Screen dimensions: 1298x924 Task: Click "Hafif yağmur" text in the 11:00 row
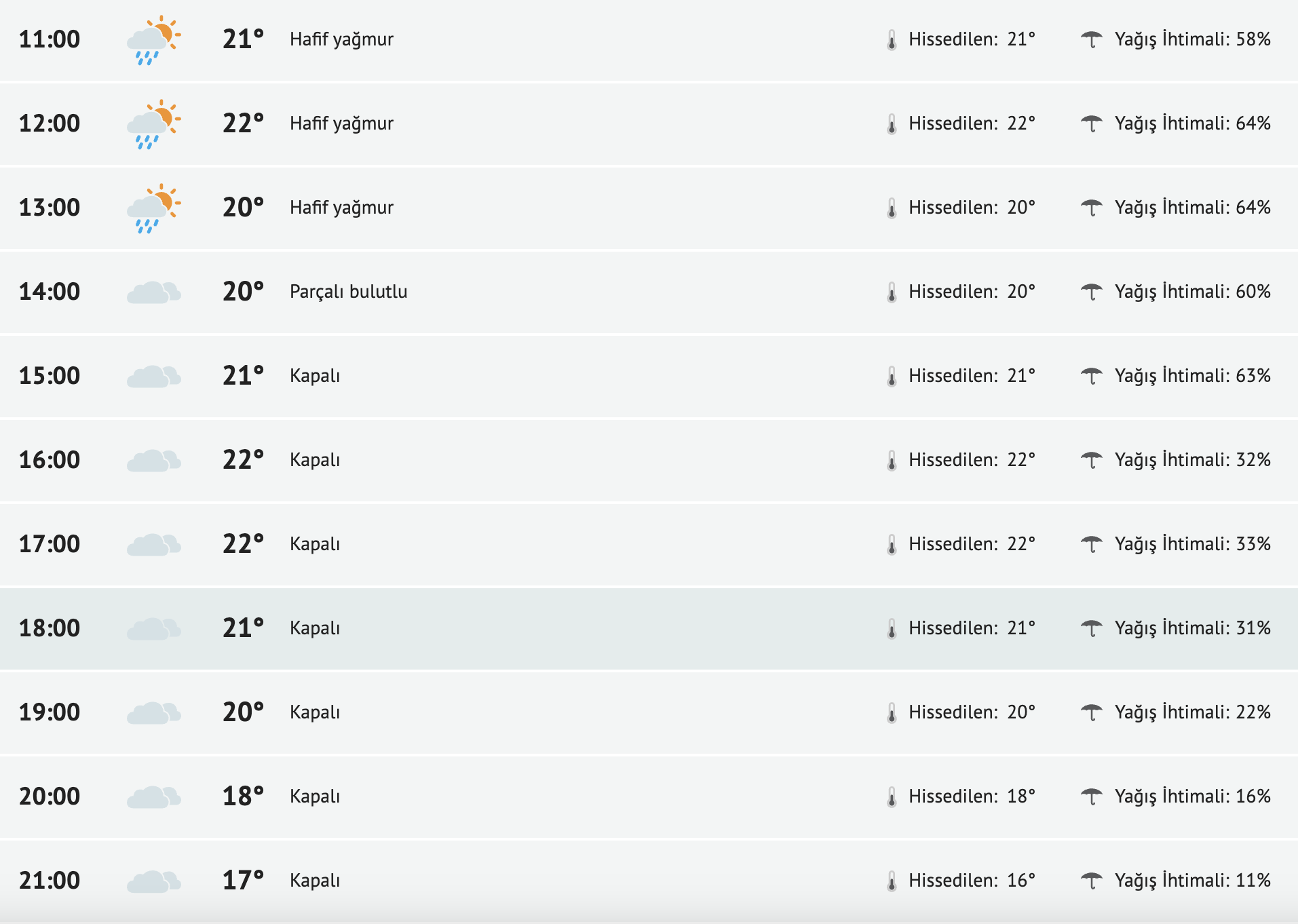[341, 39]
